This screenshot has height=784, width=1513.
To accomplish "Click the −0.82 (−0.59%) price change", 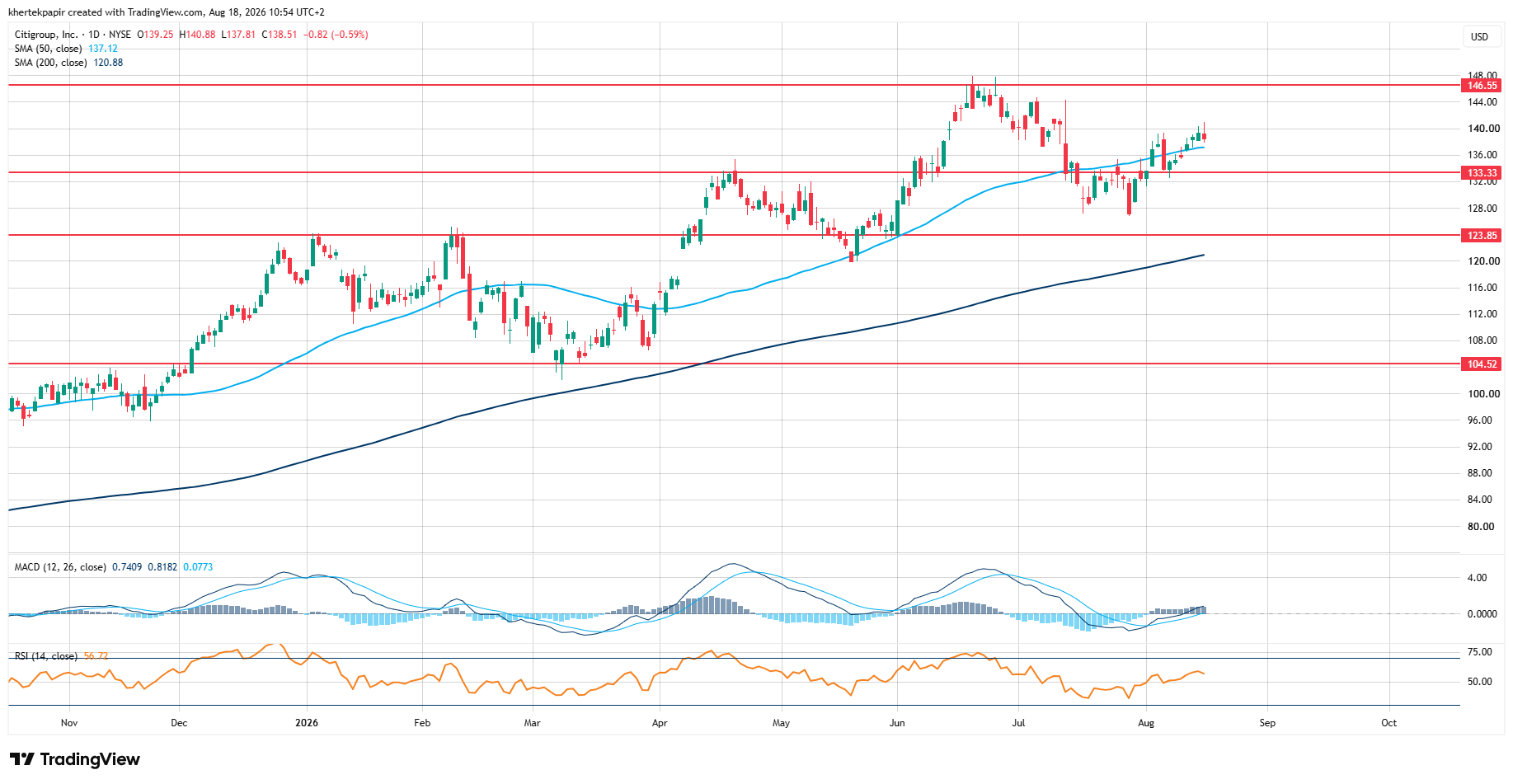I will click(x=336, y=35).
